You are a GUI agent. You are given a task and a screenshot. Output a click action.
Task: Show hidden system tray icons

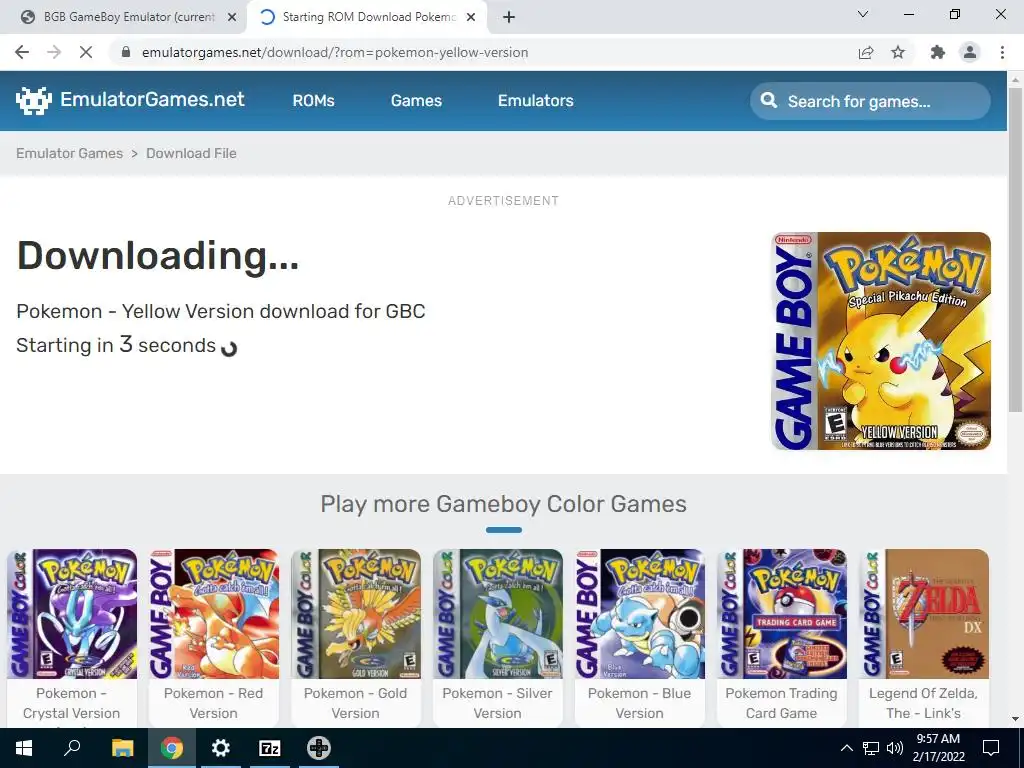pos(846,748)
